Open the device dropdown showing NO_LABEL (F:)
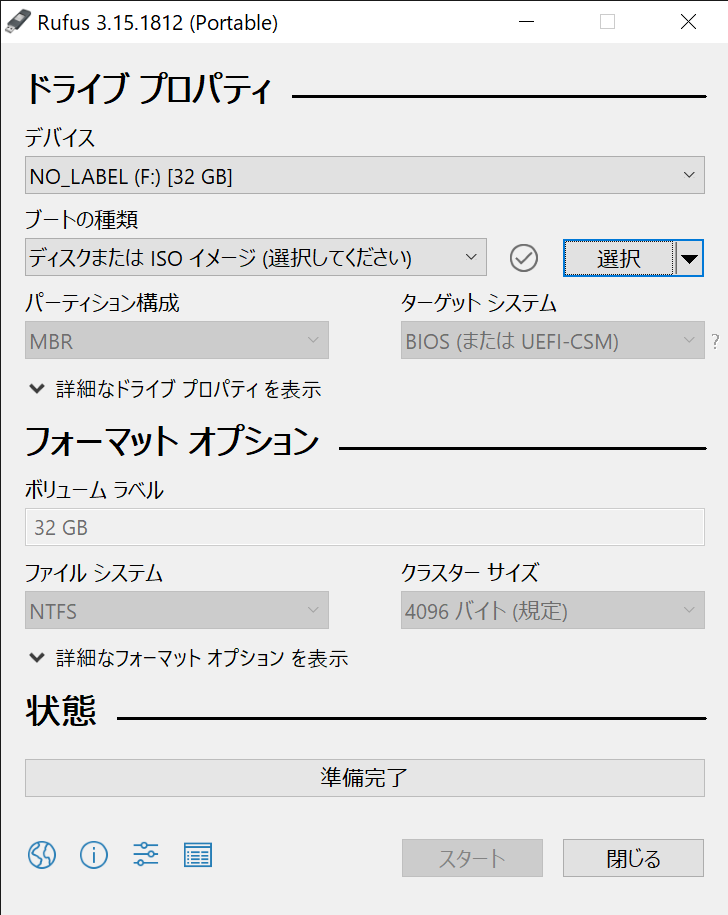The height and width of the screenshot is (915, 728). point(365,175)
